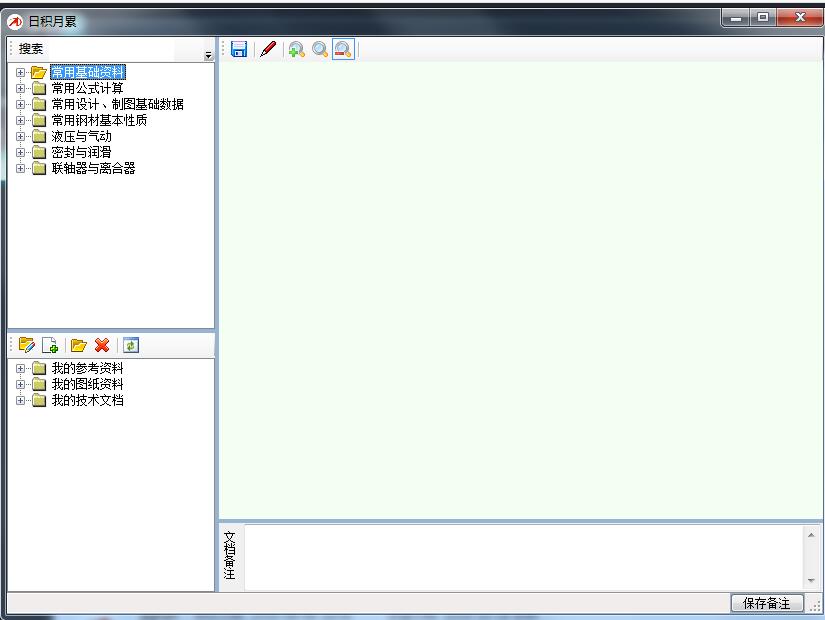Click folder icon beside 液压与气动

click(39, 136)
